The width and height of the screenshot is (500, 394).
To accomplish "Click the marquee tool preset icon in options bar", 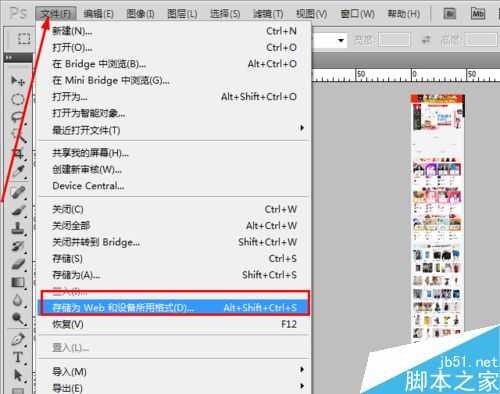I will click(x=24, y=39).
